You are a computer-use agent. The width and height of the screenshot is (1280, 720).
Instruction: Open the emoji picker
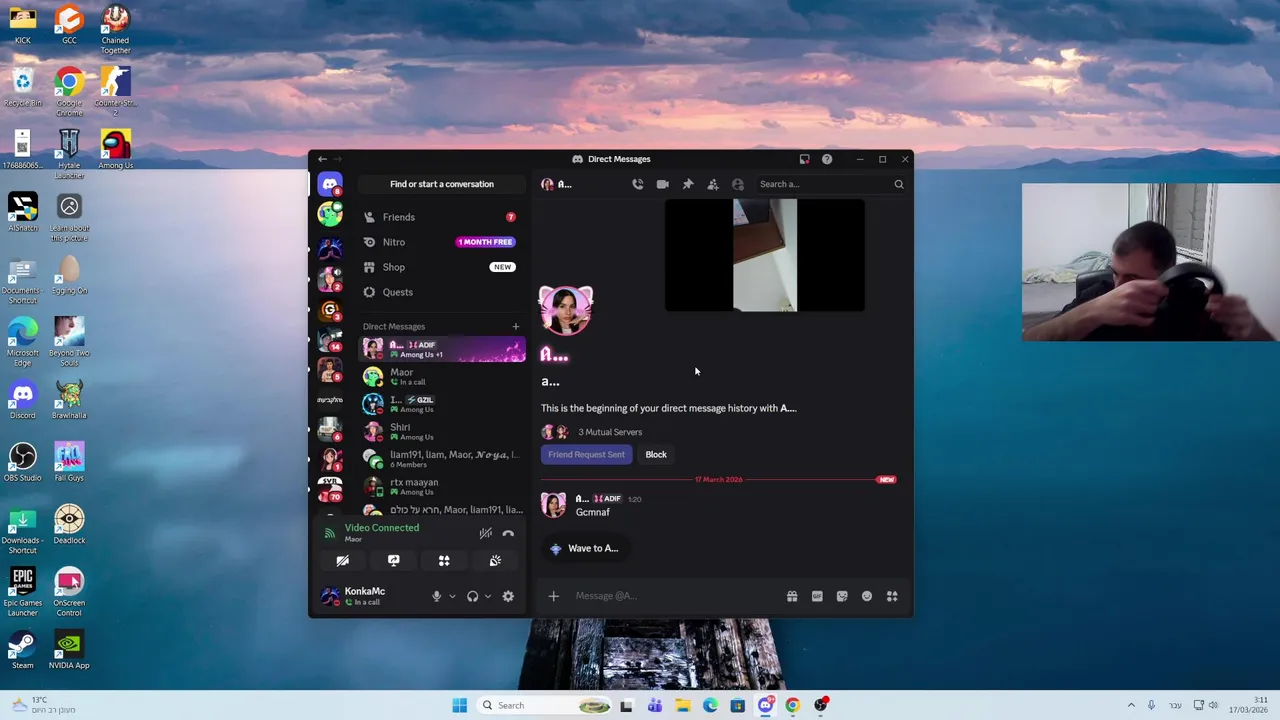pos(867,596)
